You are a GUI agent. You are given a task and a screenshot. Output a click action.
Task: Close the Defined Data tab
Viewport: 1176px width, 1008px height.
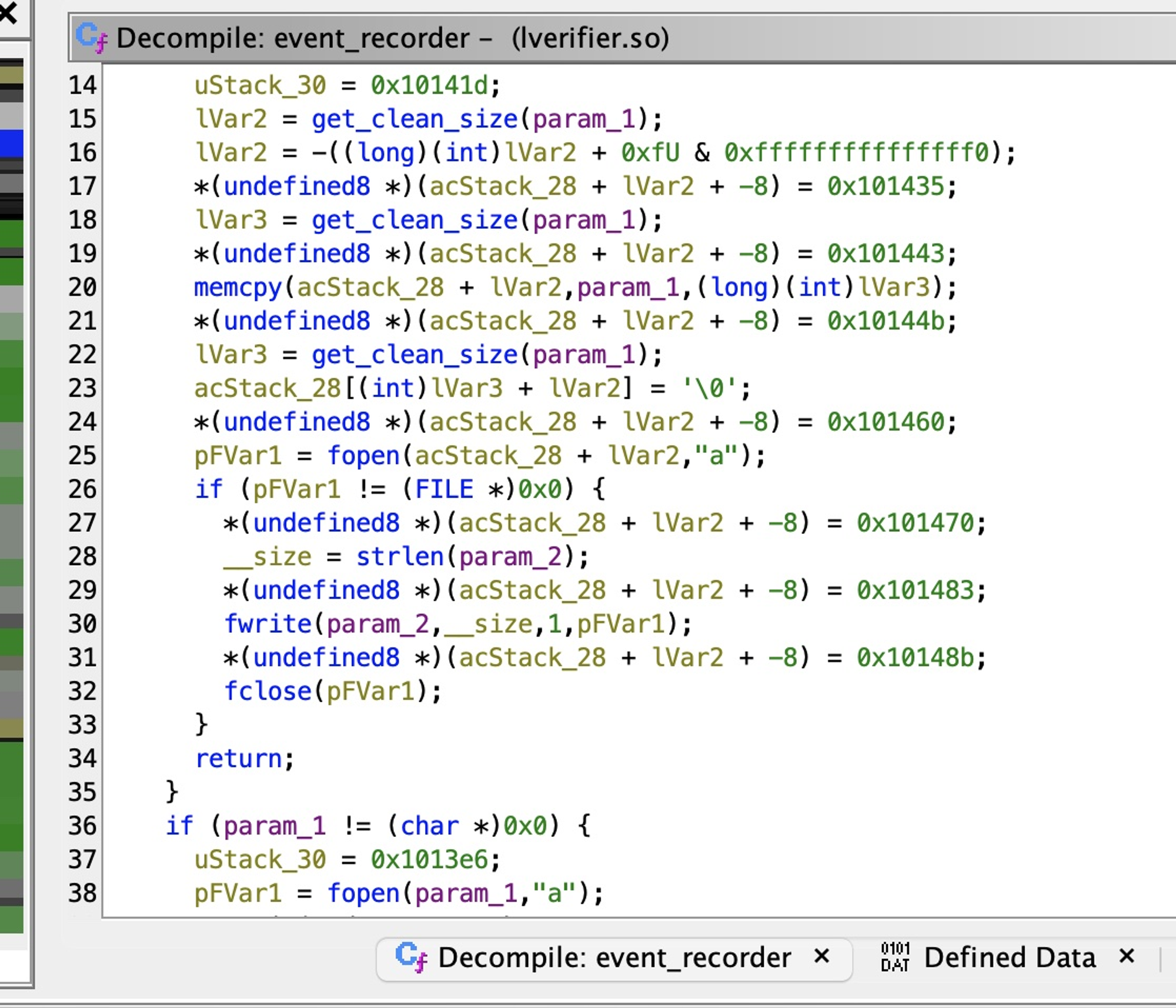1127,957
